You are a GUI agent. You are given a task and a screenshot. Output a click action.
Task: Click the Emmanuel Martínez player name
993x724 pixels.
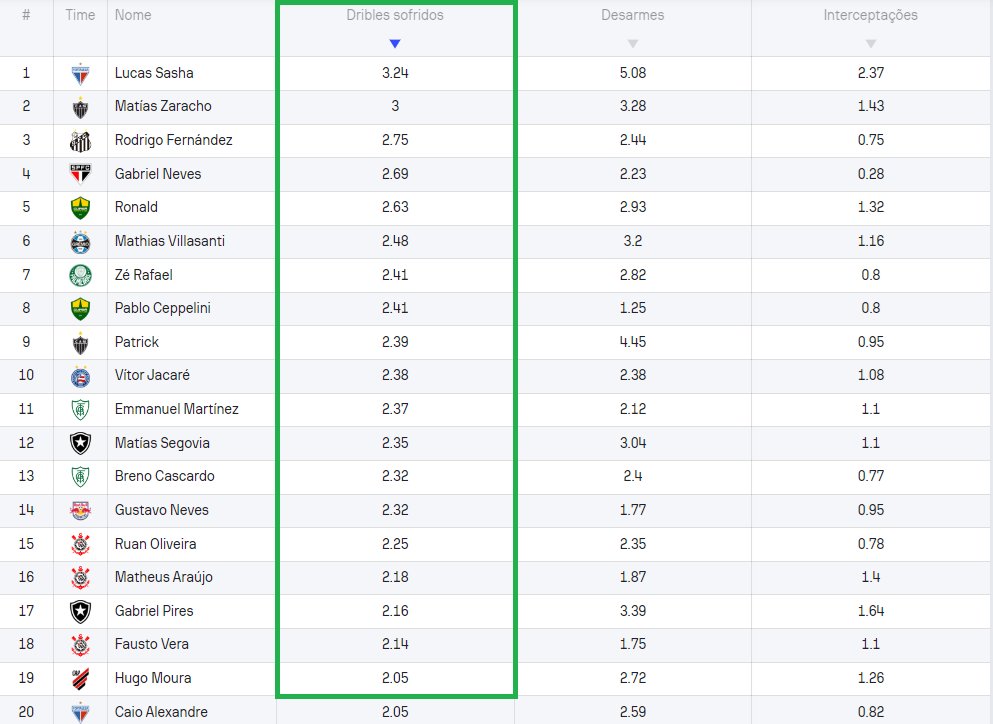pos(176,409)
